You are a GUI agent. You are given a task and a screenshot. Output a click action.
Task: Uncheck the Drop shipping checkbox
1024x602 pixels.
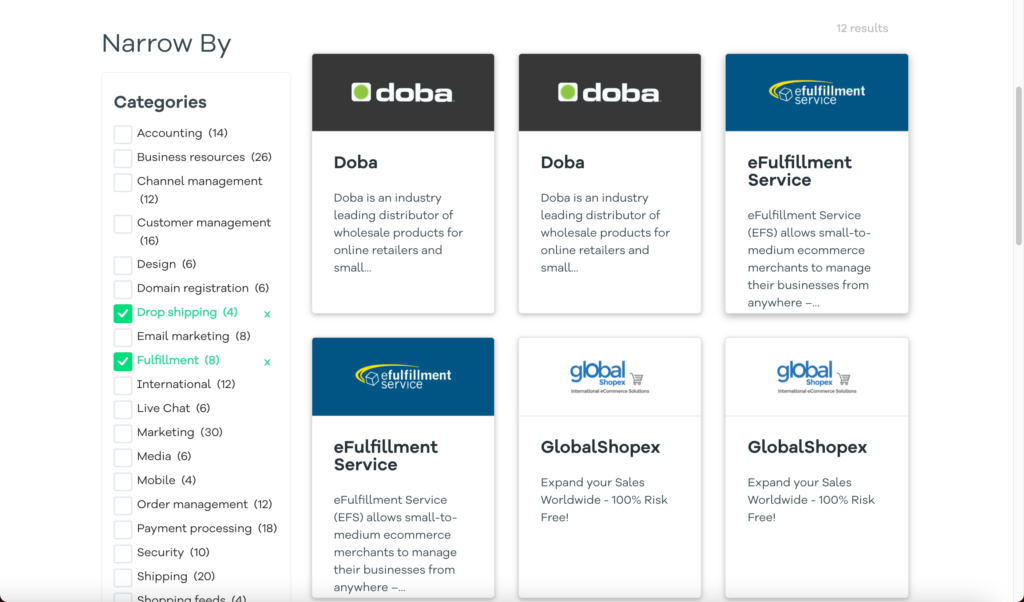123,313
